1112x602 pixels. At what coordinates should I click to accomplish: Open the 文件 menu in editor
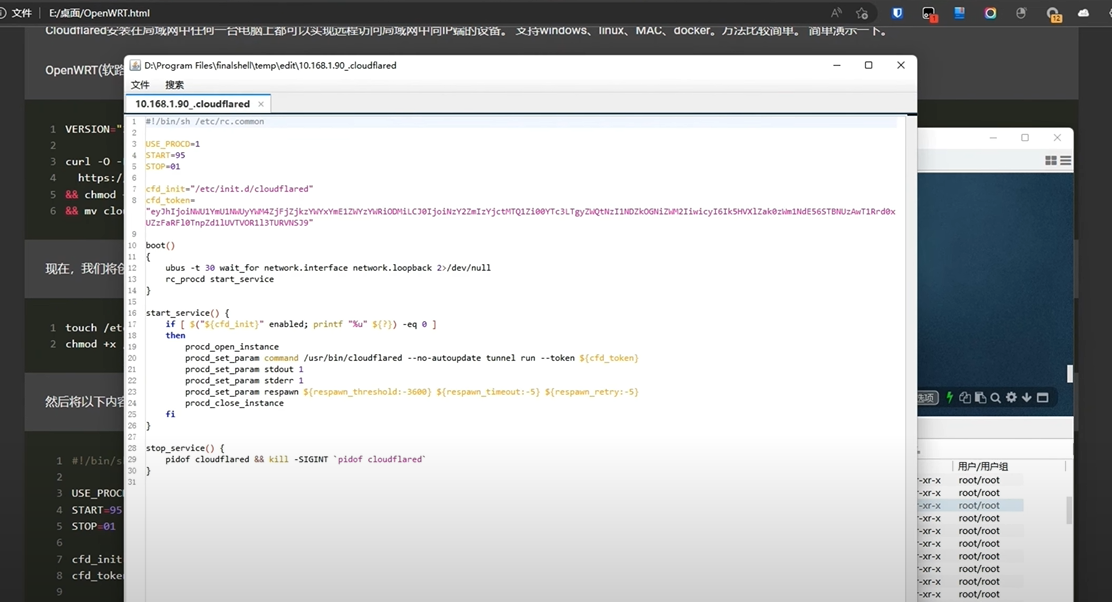pyautogui.click(x=140, y=85)
